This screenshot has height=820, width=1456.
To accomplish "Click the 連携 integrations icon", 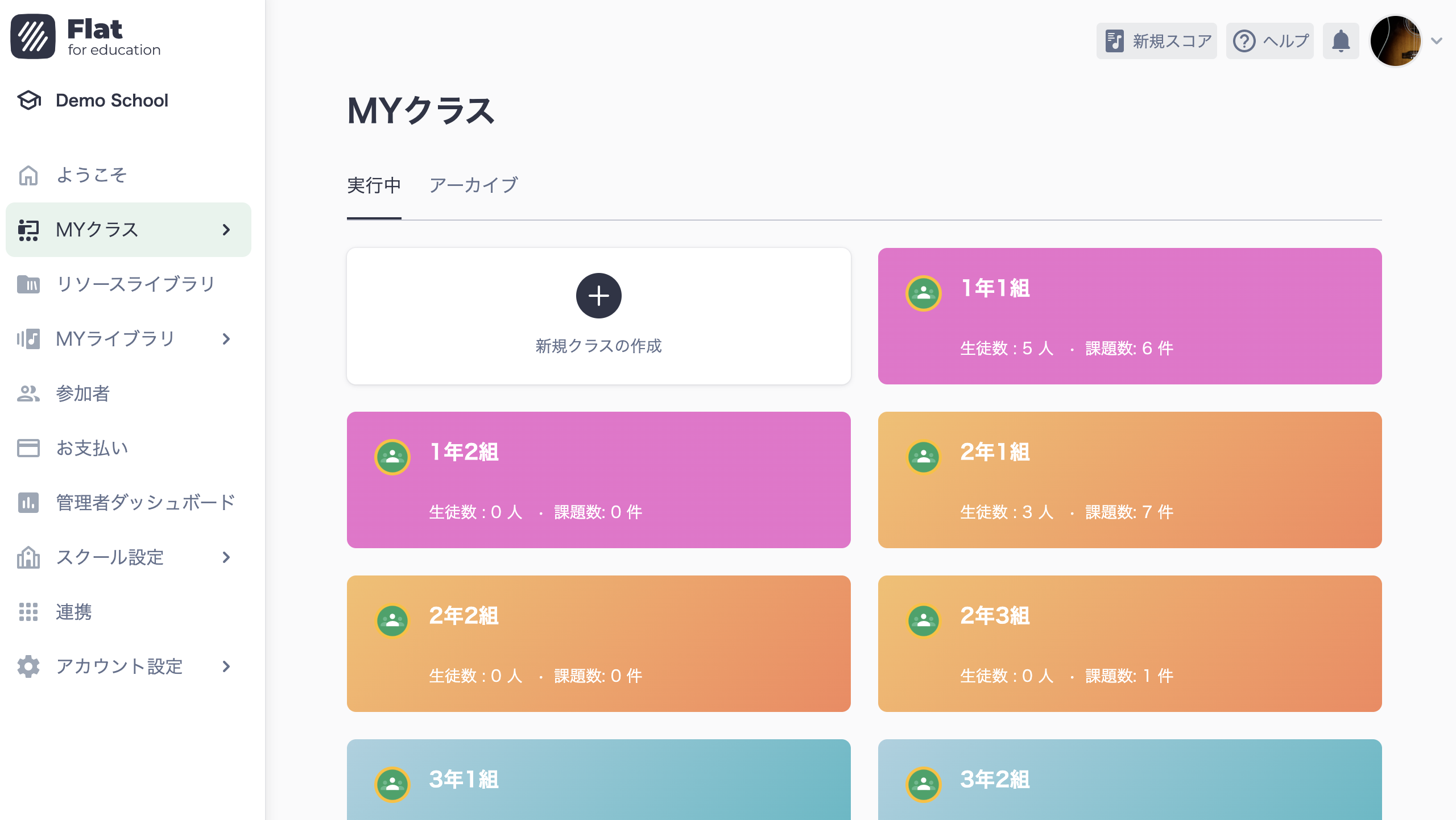I will [28, 611].
